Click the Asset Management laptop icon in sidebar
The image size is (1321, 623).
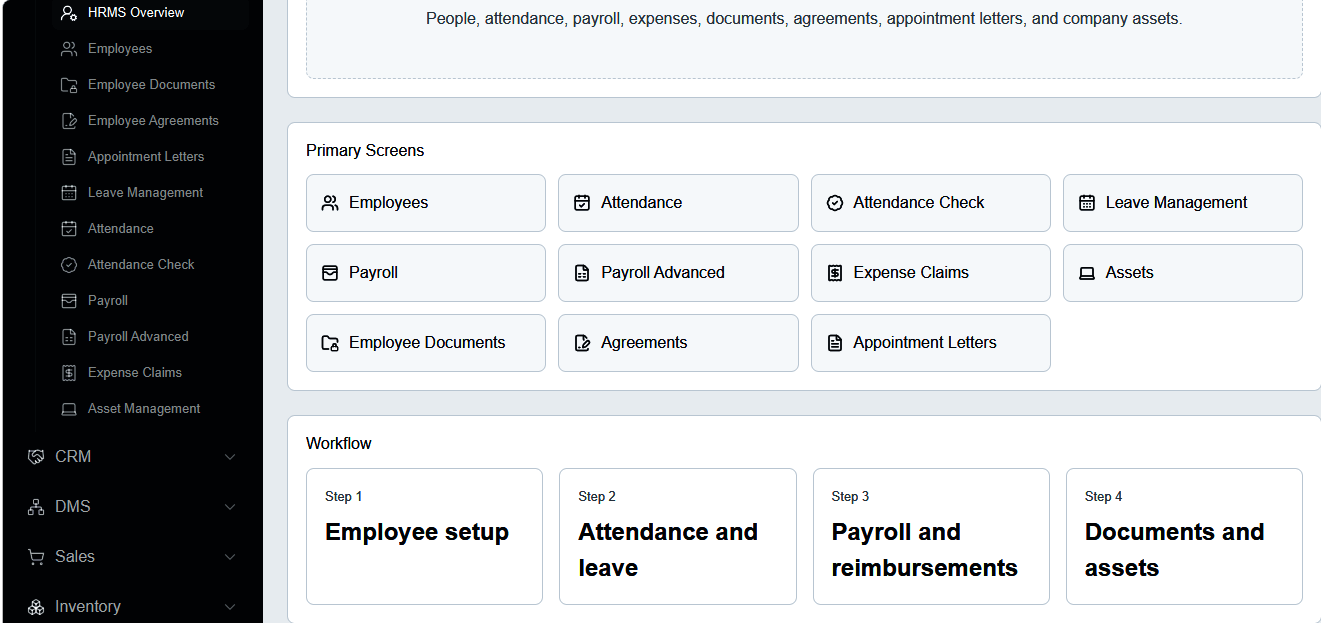69,409
